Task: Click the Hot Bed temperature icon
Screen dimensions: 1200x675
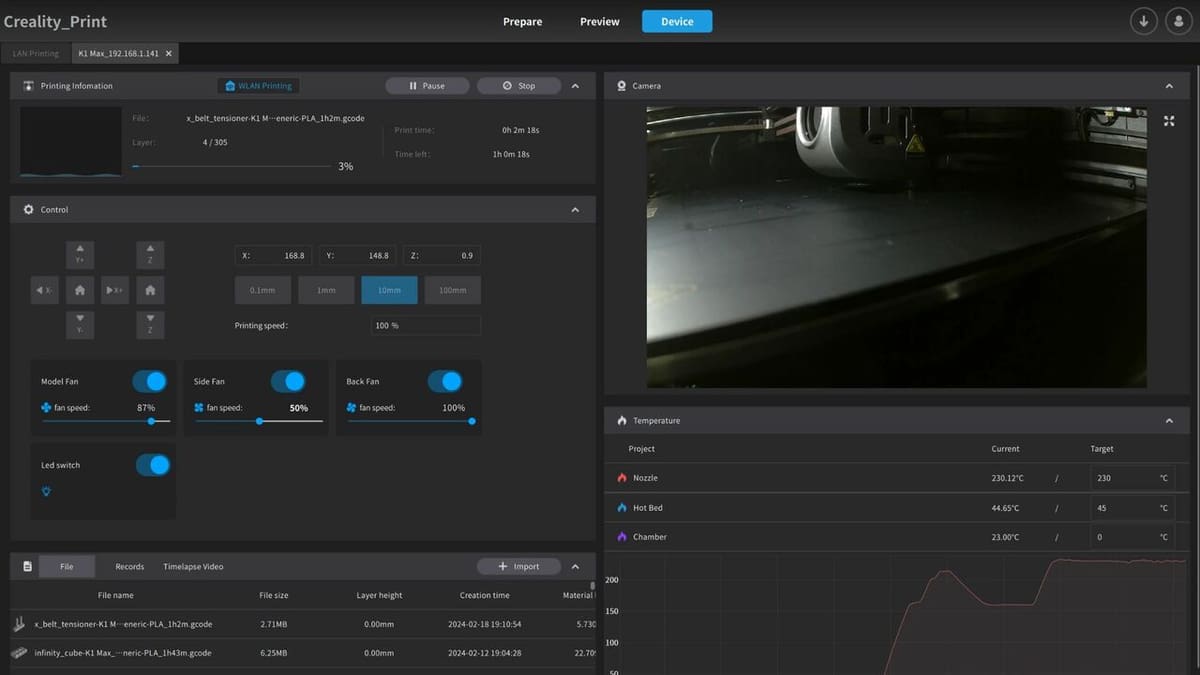Action: [622, 508]
